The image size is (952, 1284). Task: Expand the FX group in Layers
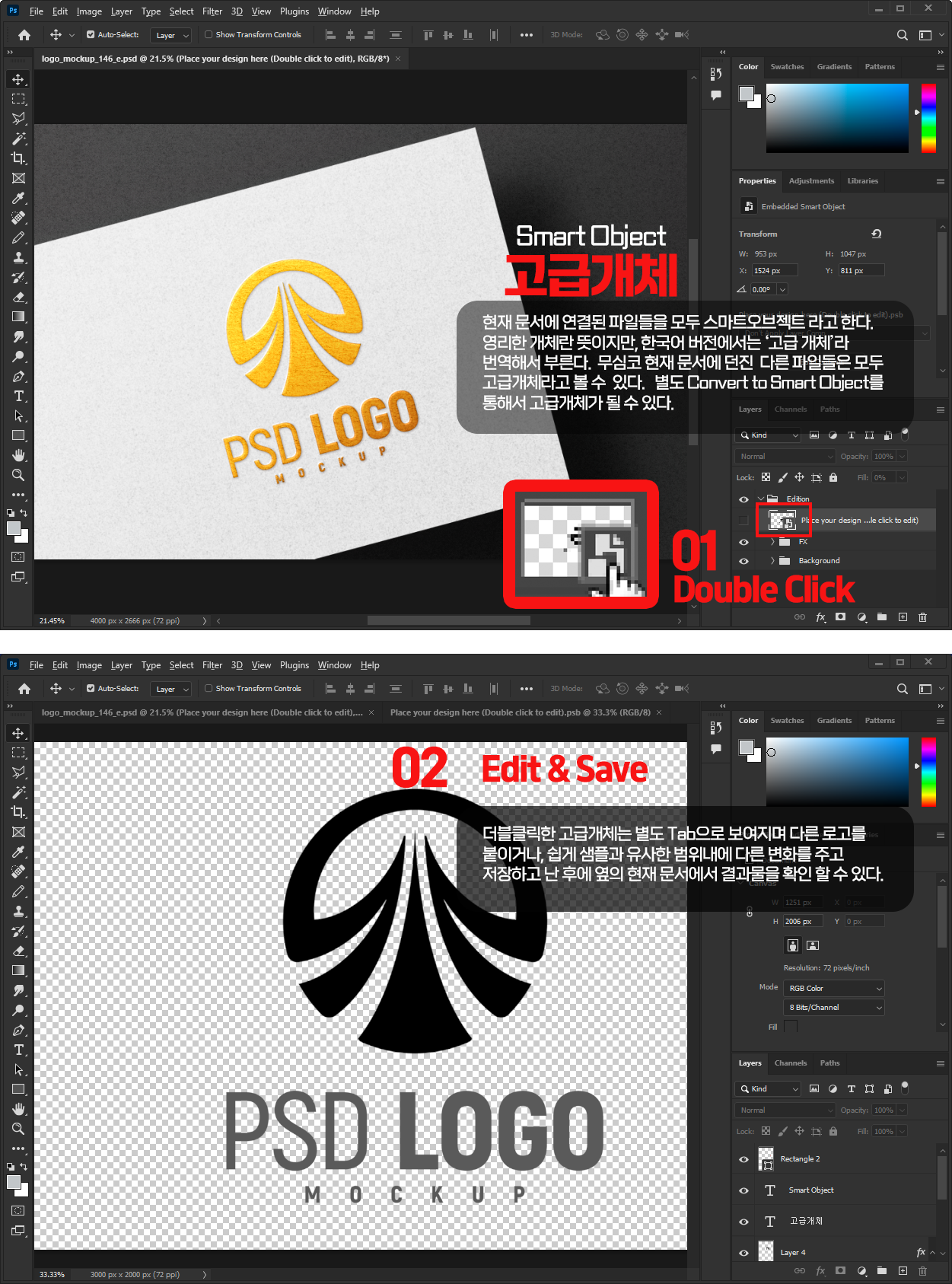click(772, 542)
